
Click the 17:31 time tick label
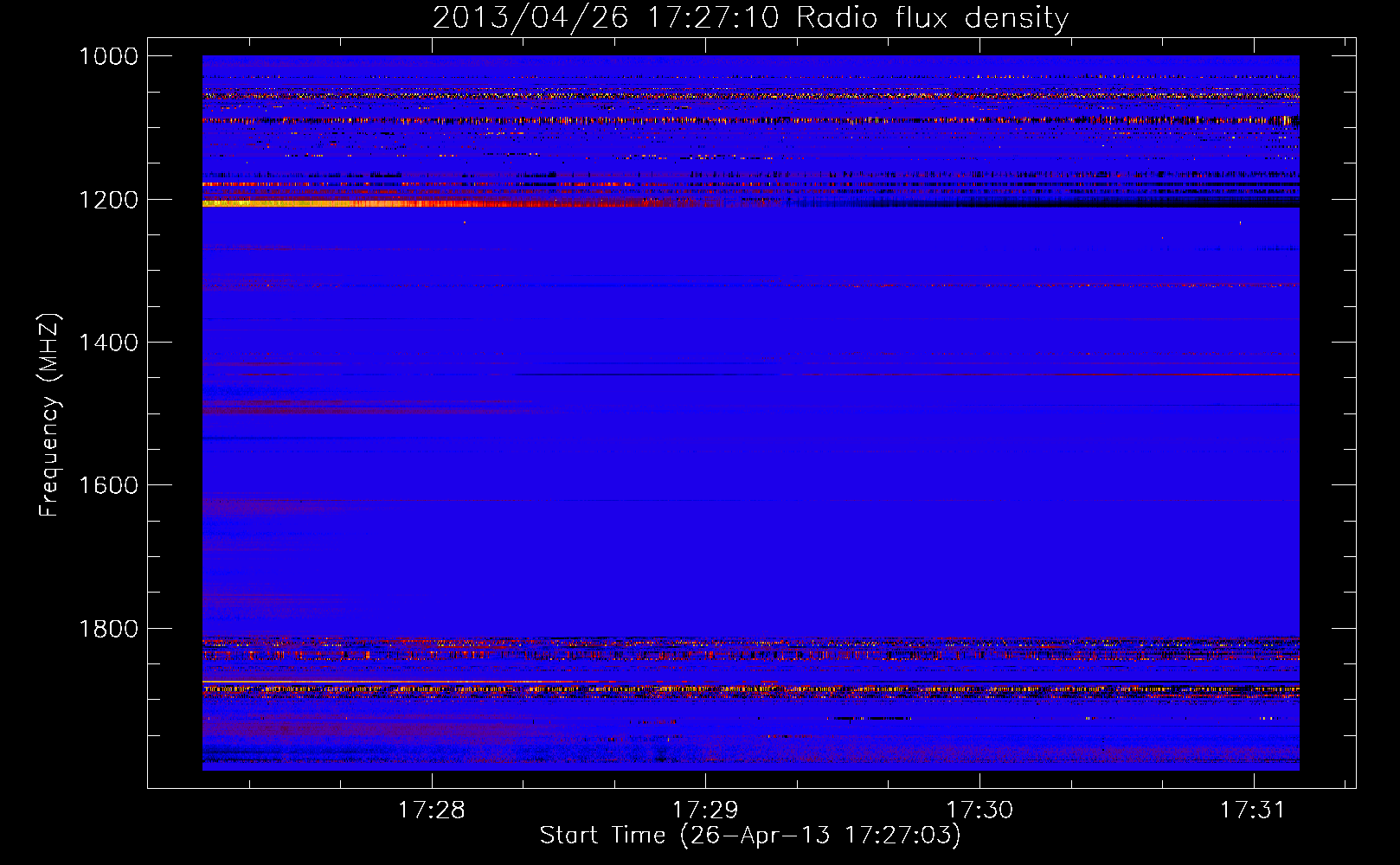1254,810
